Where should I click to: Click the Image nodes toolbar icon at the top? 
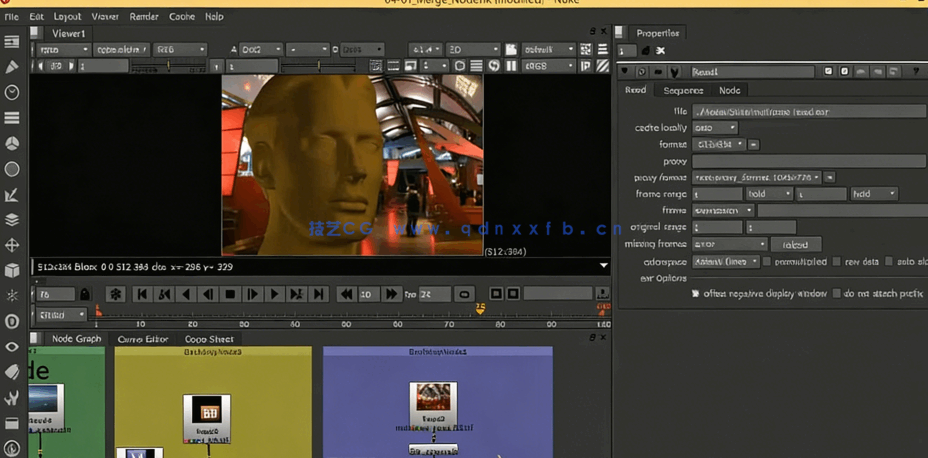(x=12, y=42)
